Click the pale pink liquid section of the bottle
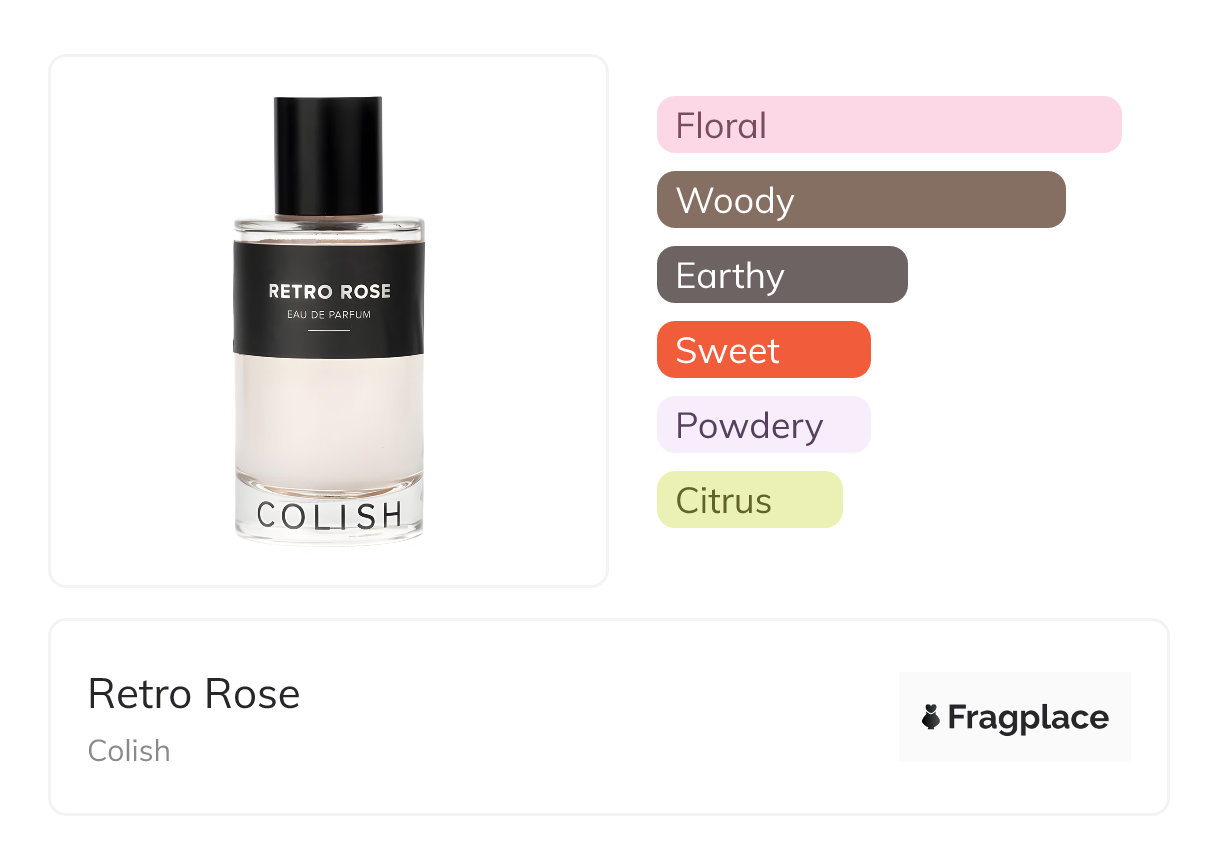The height and width of the screenshot is (864, 1218). click(329, 420)
